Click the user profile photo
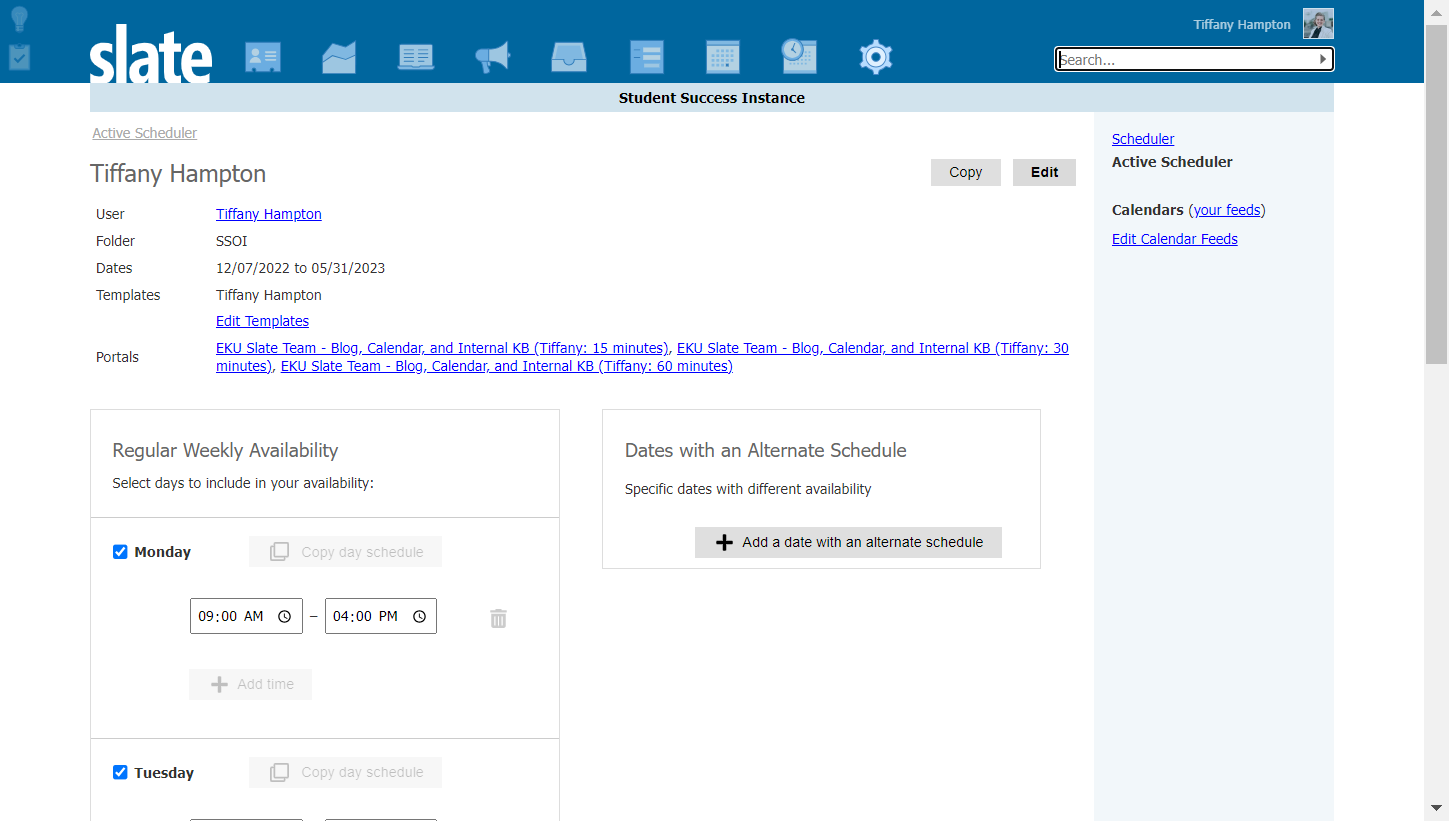Screen dimensions: 1449x821 (x=1318, y=24)
